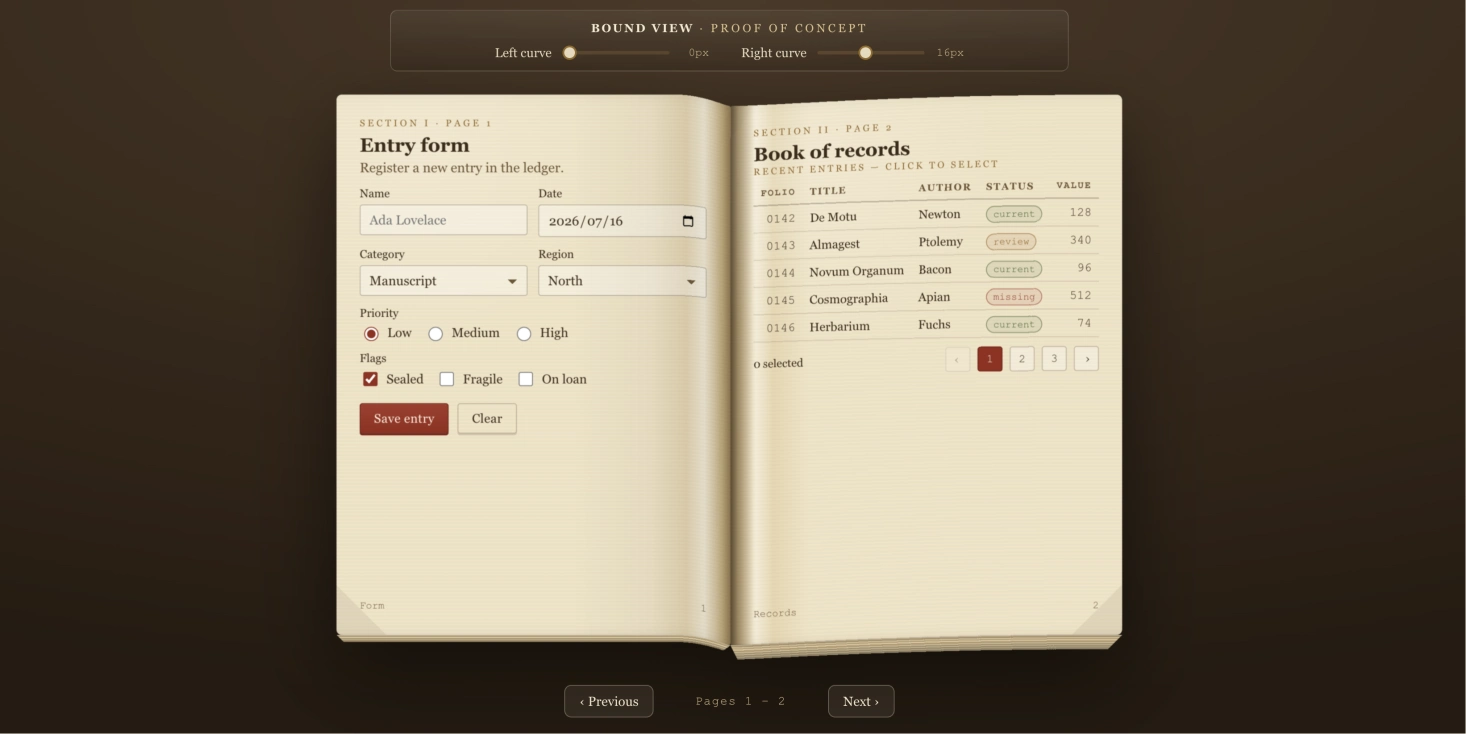Click the missing status badge for Cosmographia
The width and height of the screenshot is (1466, 734).
[x=1014, y=297]
